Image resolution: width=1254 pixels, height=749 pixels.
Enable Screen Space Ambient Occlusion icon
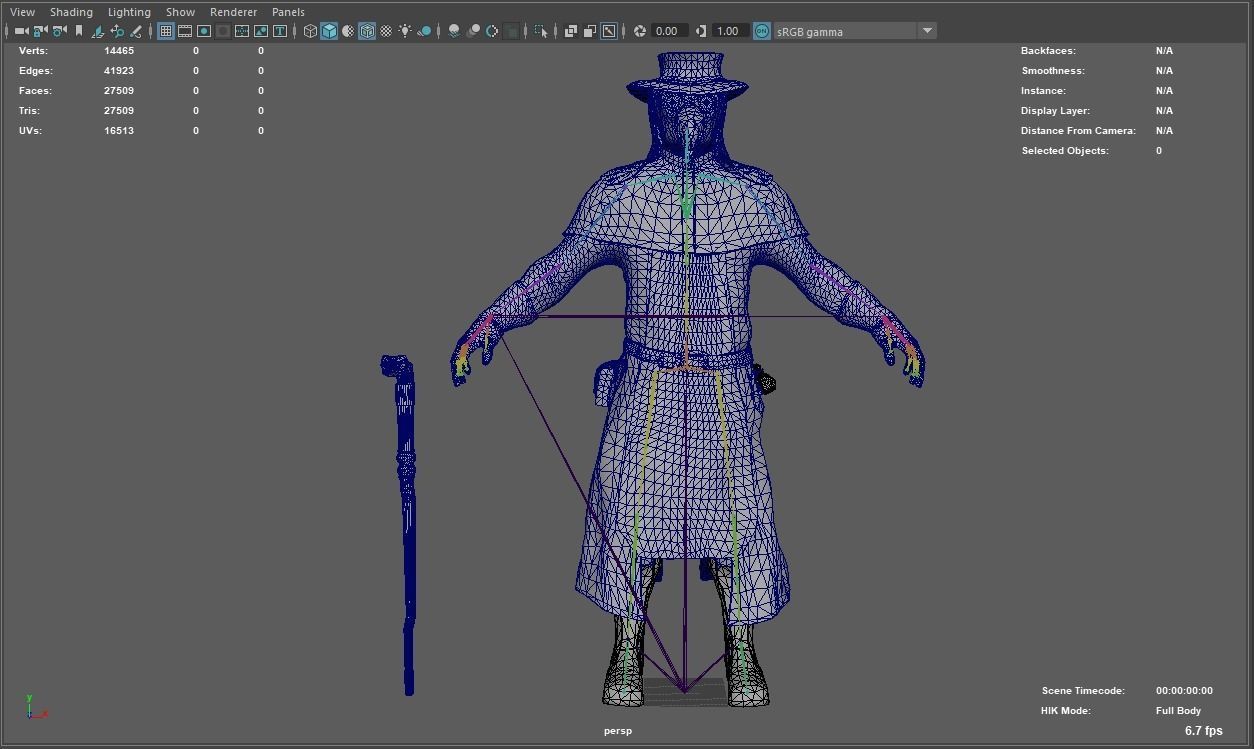click(x=454, y=31)
